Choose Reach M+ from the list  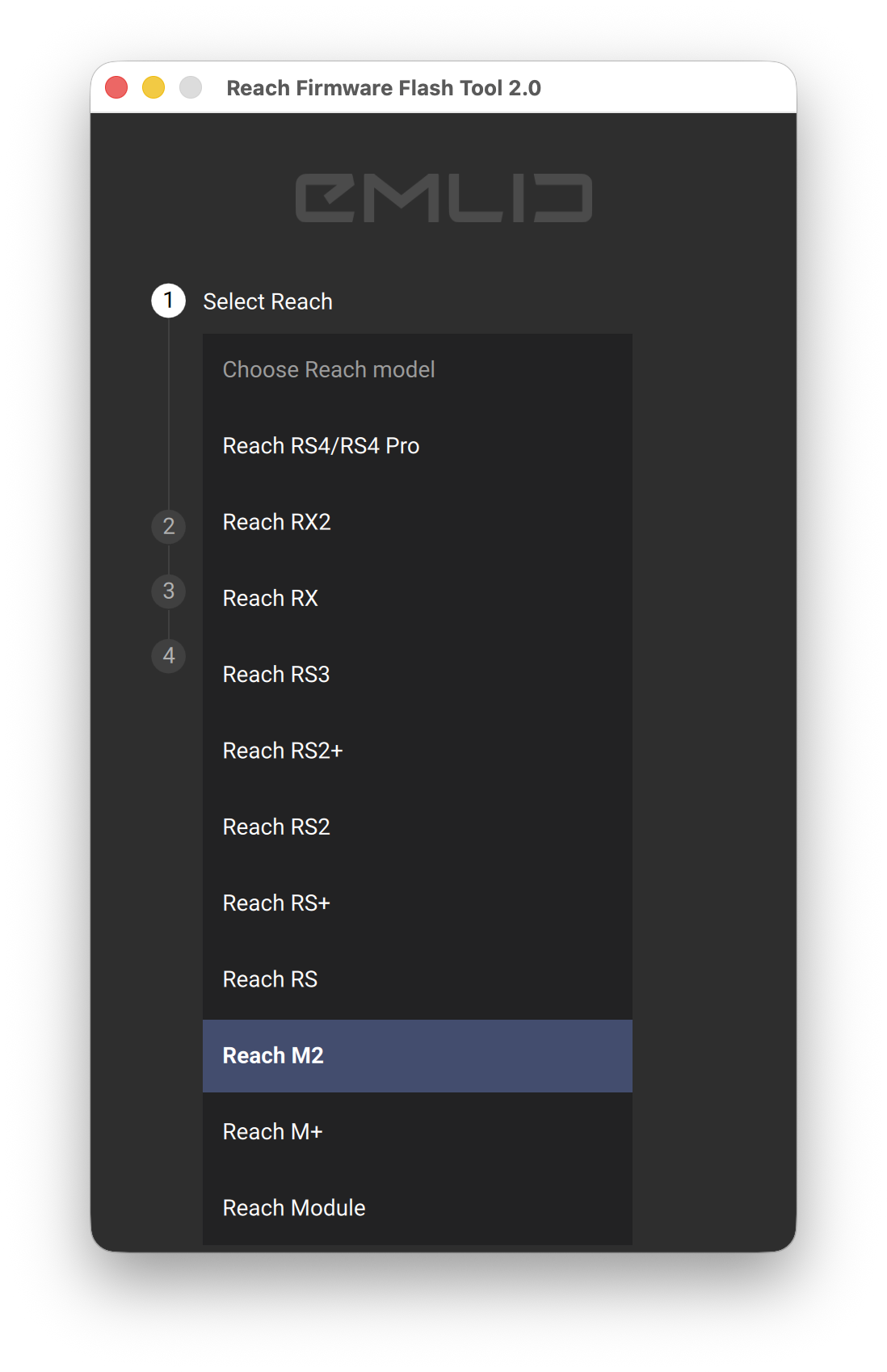(x=417, y=1131)
